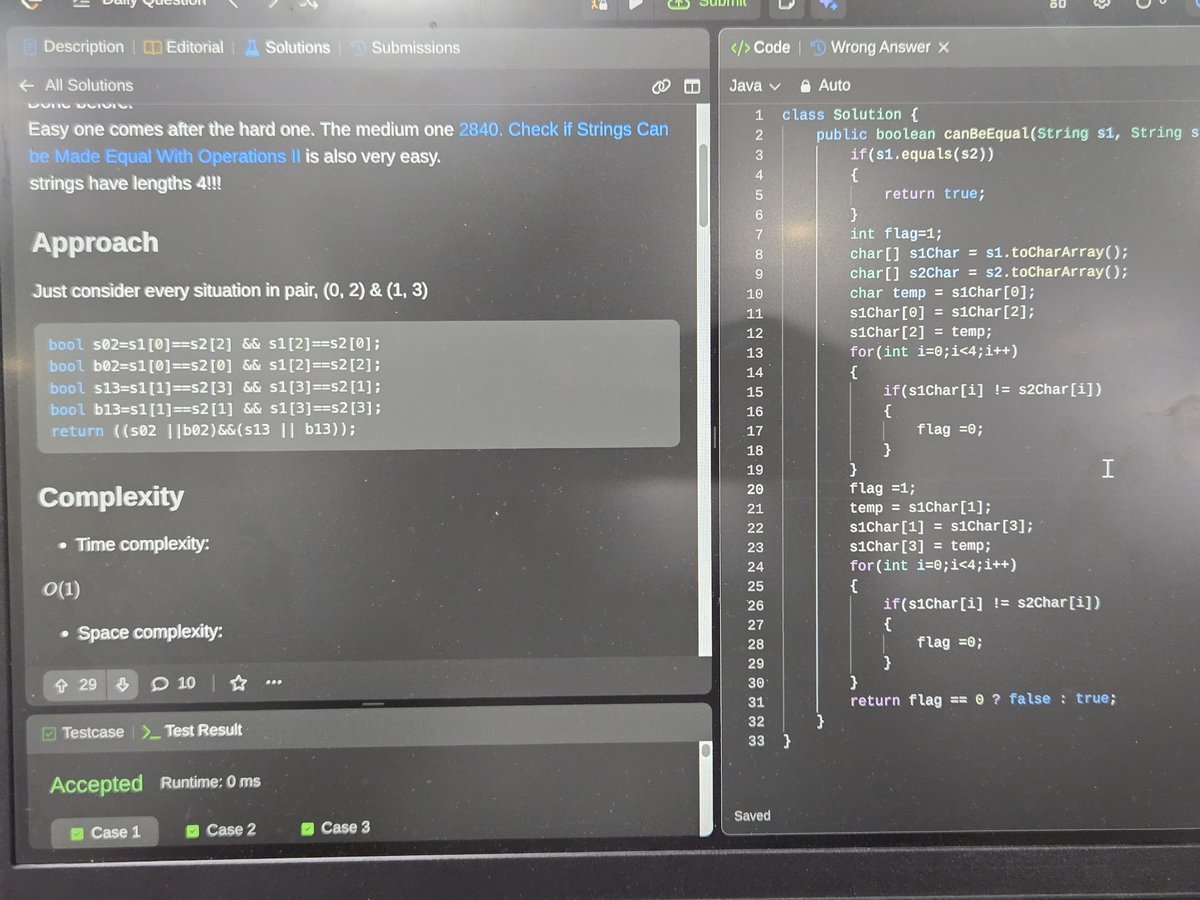This screenshot has height=900, width=1200.
Task: Click the lock icon next to Auto
Action: tap(804, 86)
